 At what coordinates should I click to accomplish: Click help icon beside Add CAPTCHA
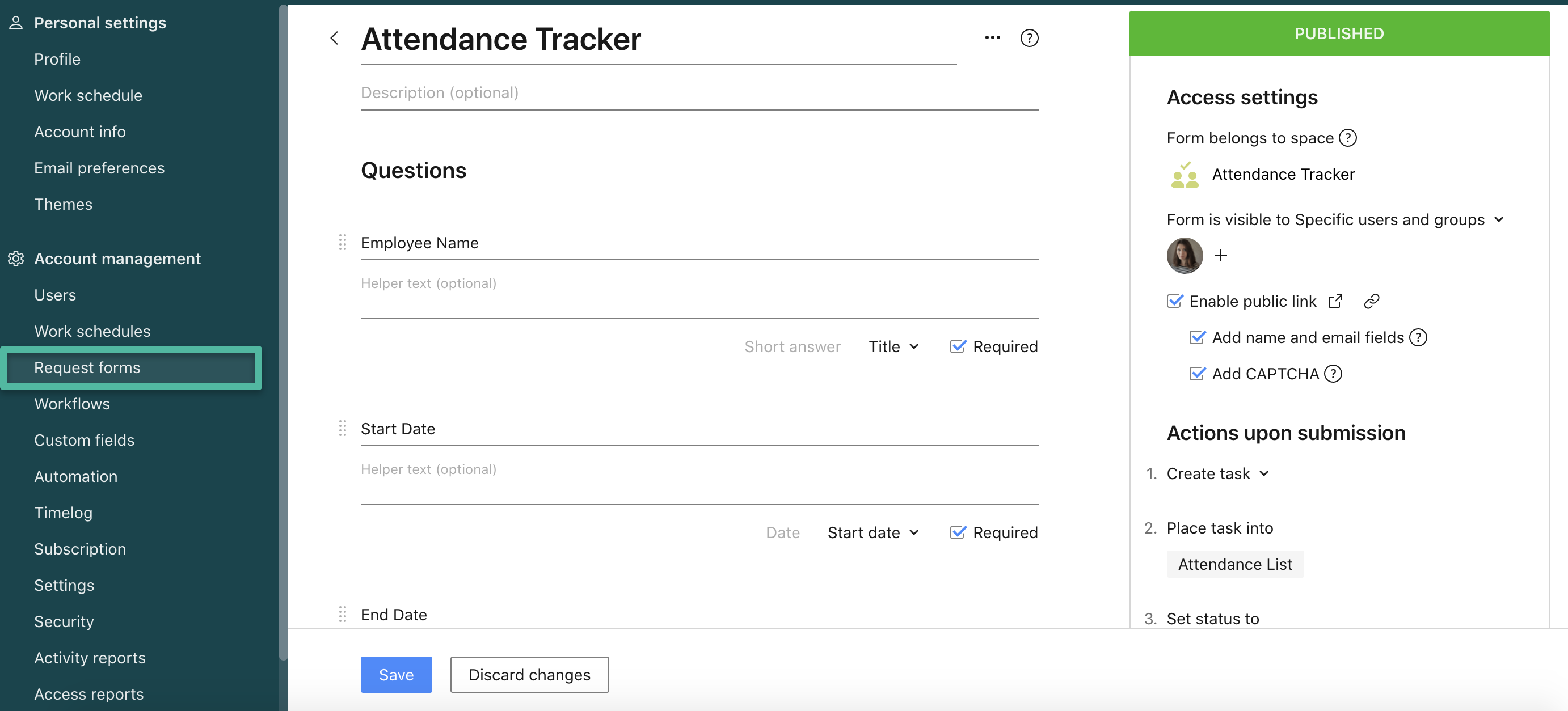(x=1333, y=374)
